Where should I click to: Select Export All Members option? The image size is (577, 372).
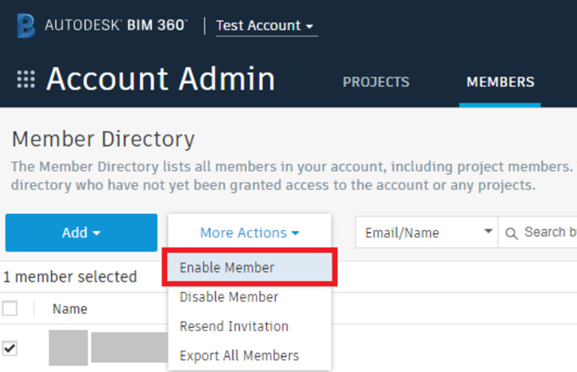click(249, 355)
